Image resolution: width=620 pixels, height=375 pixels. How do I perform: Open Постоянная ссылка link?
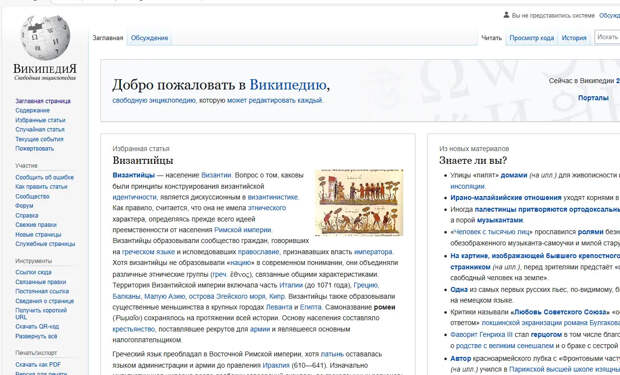coord(42,292)
